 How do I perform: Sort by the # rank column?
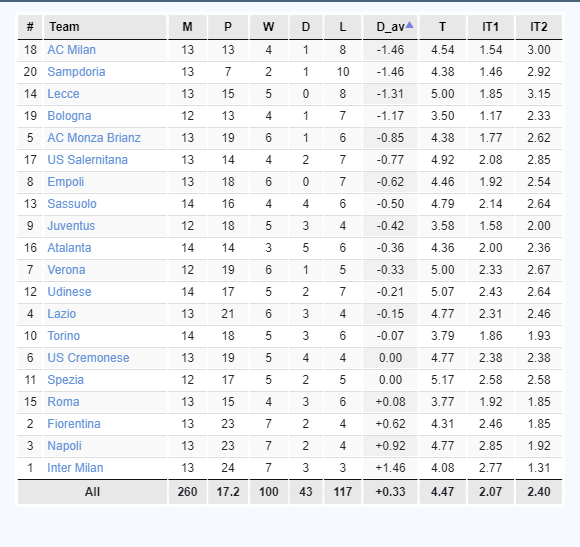[30, 27]
